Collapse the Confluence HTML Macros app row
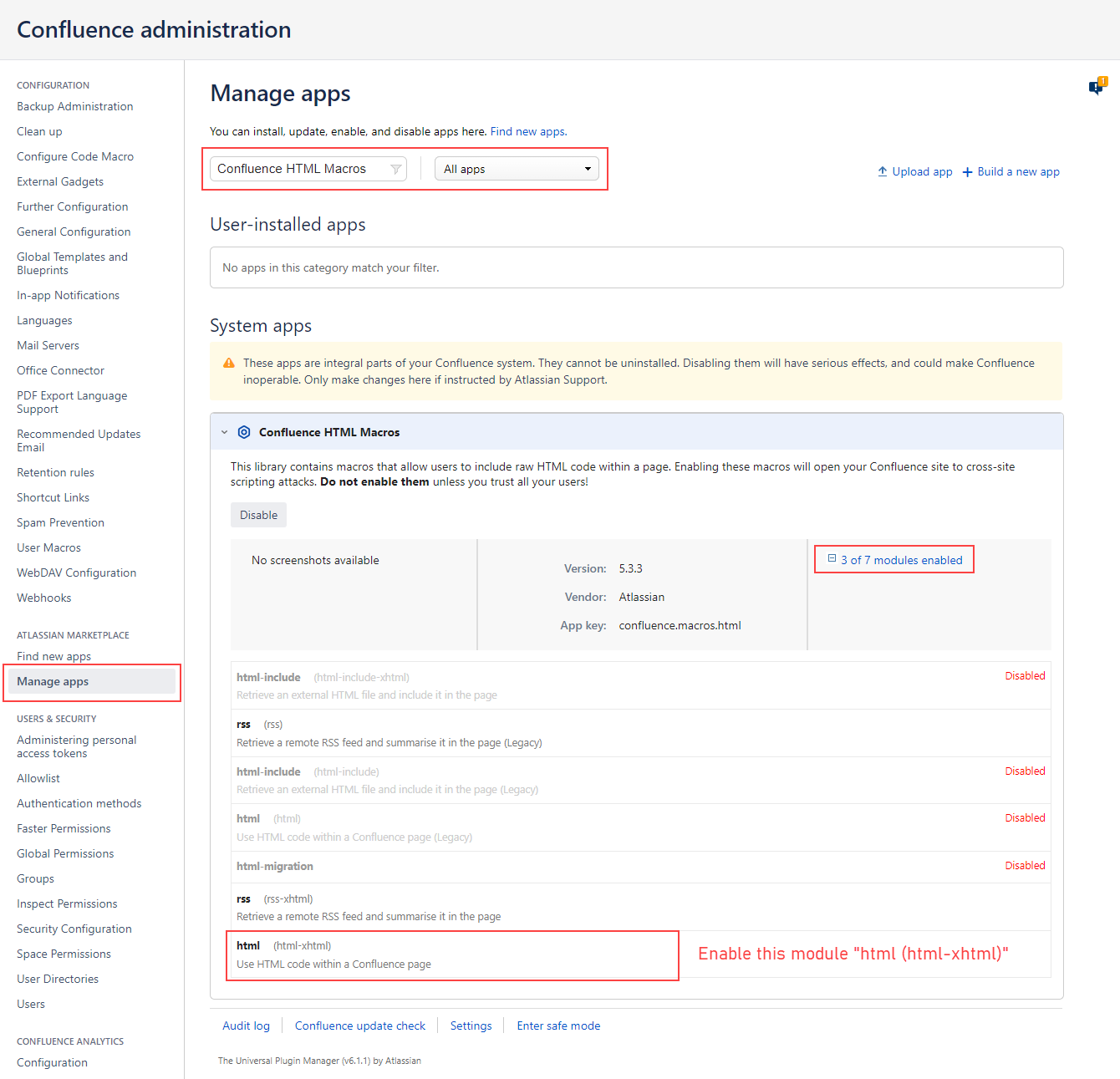This screenshot has height=1079, width=1120. 224,432
